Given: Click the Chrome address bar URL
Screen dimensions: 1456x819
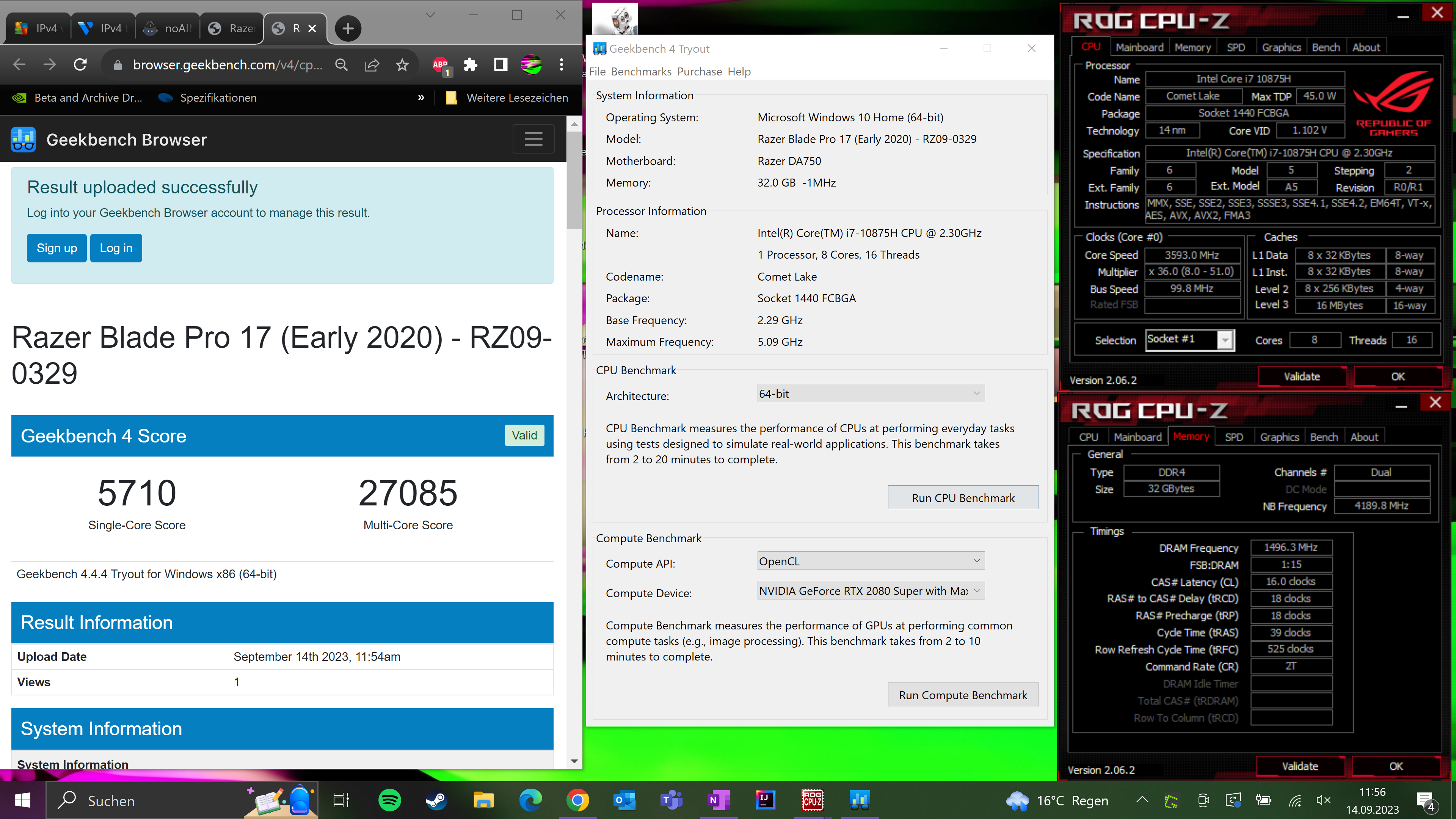Looking at the screenshot, I should pyautogui.click(x=227, y=65).
